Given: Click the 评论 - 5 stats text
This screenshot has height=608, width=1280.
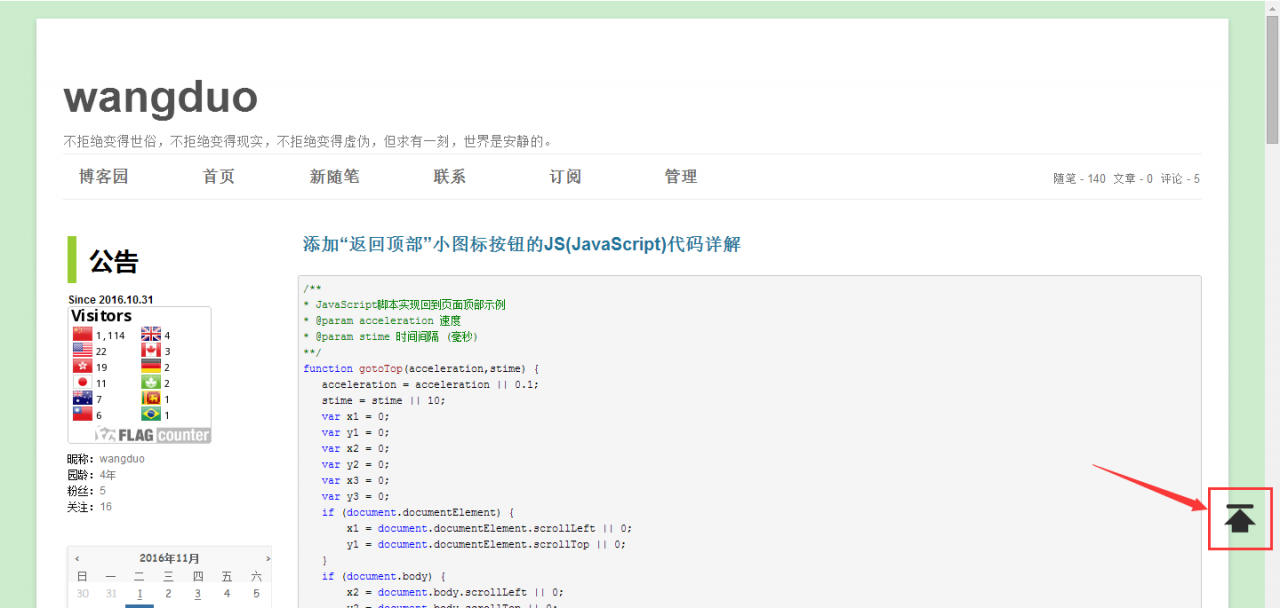Looking at the screenshot, I should (1180, 179).
